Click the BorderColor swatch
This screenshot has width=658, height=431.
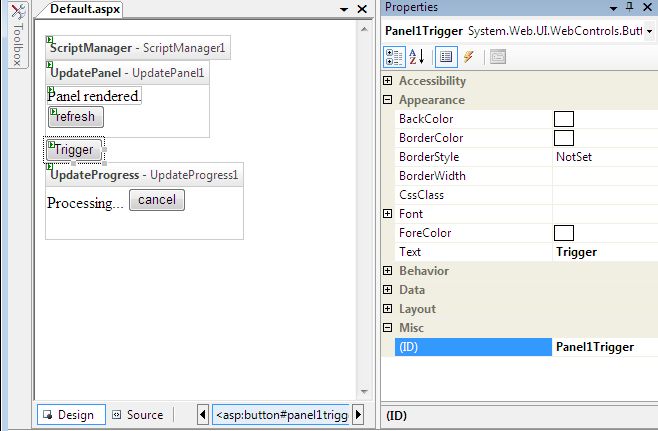point(564,138)
